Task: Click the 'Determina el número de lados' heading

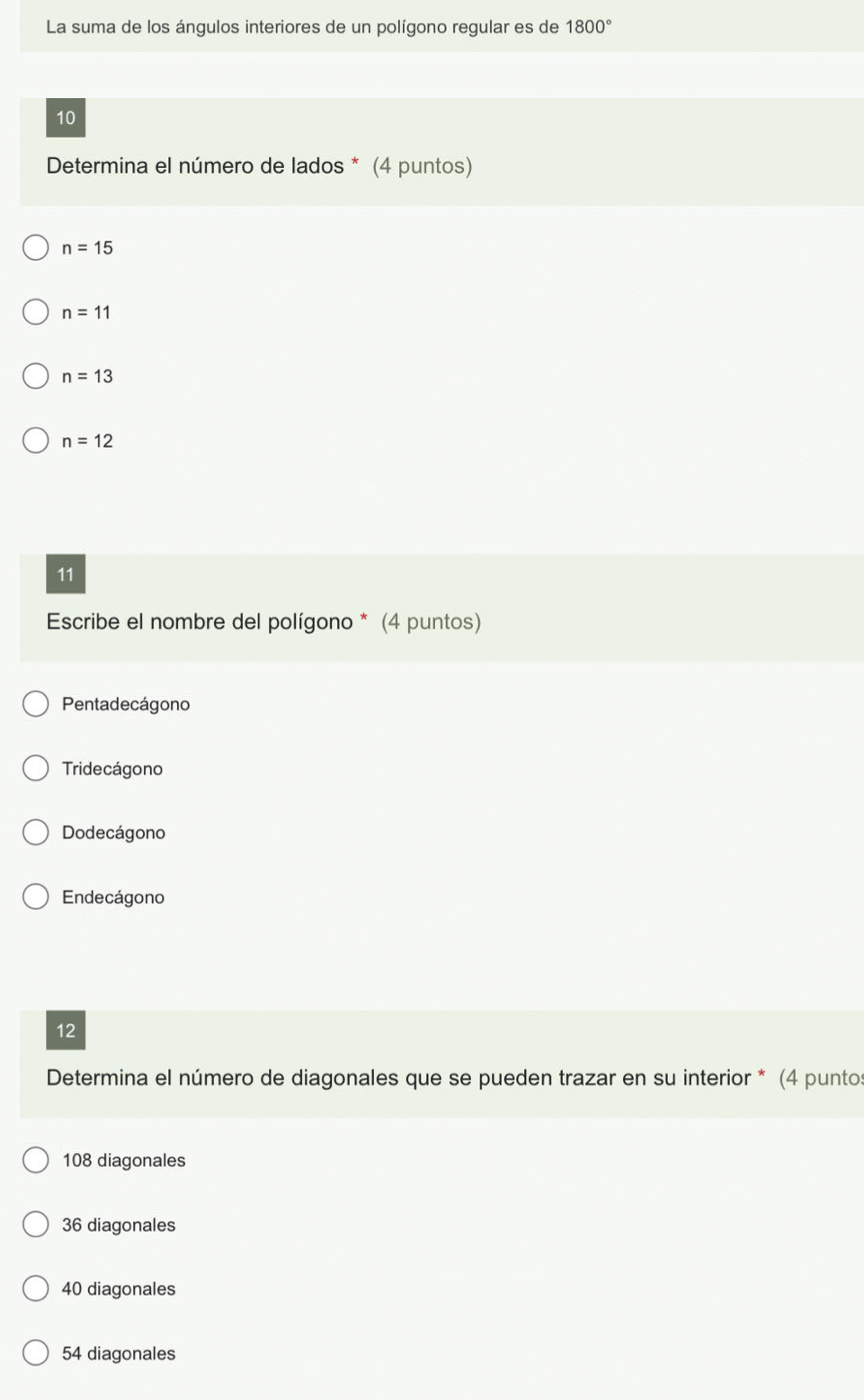Action: (x=195, y=165)
